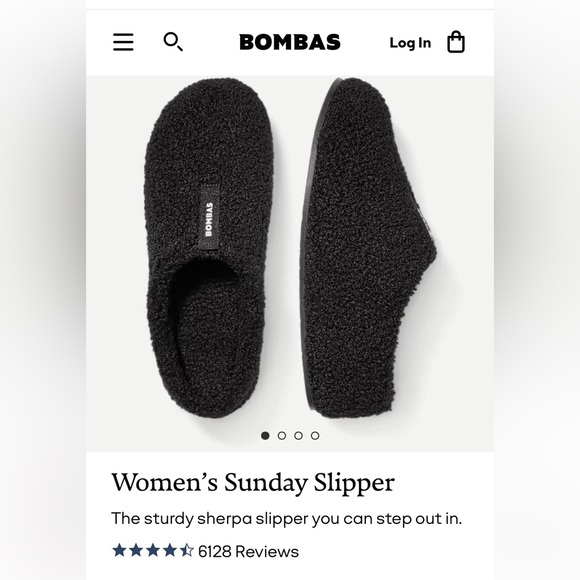Select the first carousel dot
Image resolution: width=580 pixels, height=580 pixels.
click(x=265, y=435)
